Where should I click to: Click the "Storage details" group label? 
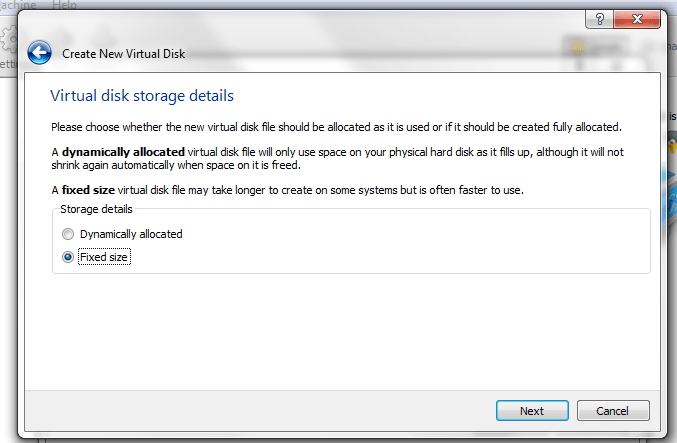[x=96, y=209]
